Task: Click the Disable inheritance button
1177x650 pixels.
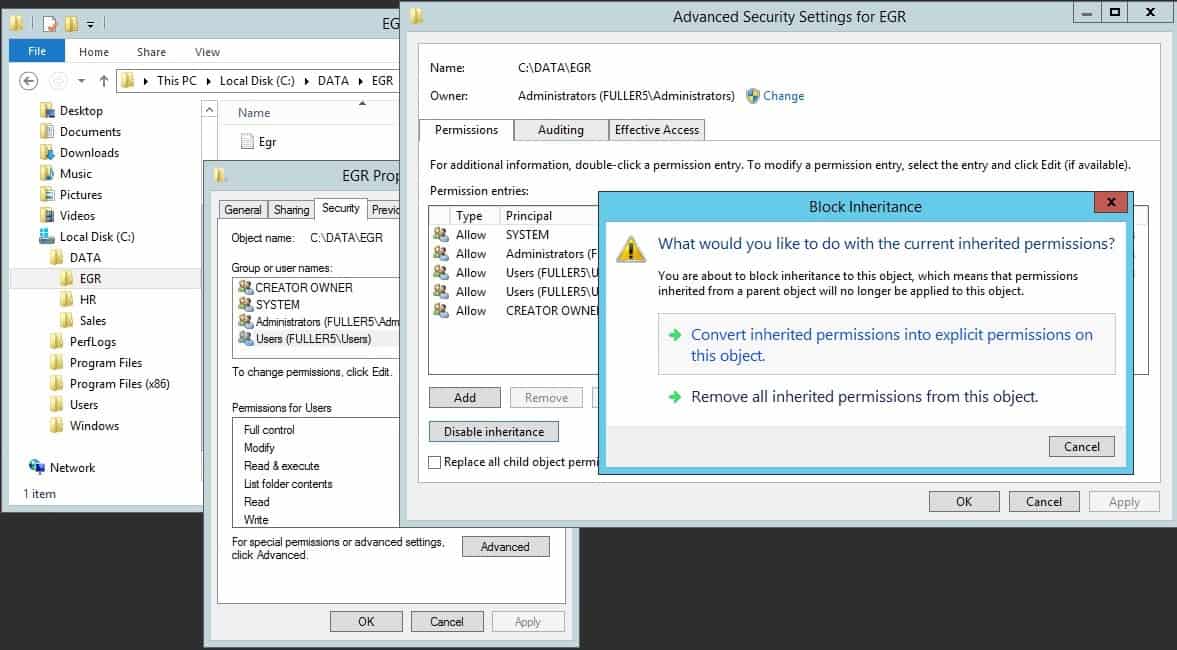Action: tap(494, 432)
